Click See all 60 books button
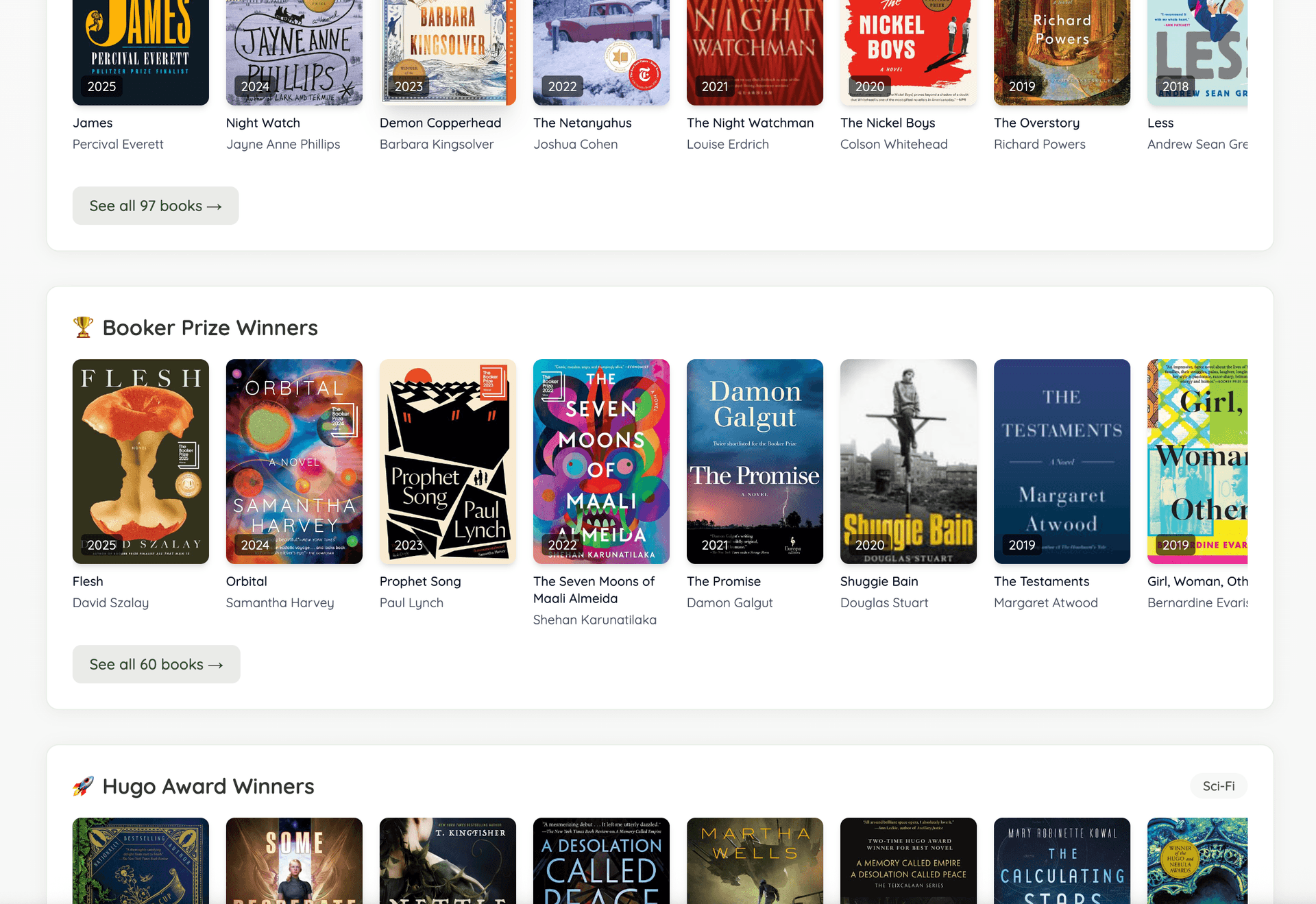The image size is (1316, 904). click(156, 664)
